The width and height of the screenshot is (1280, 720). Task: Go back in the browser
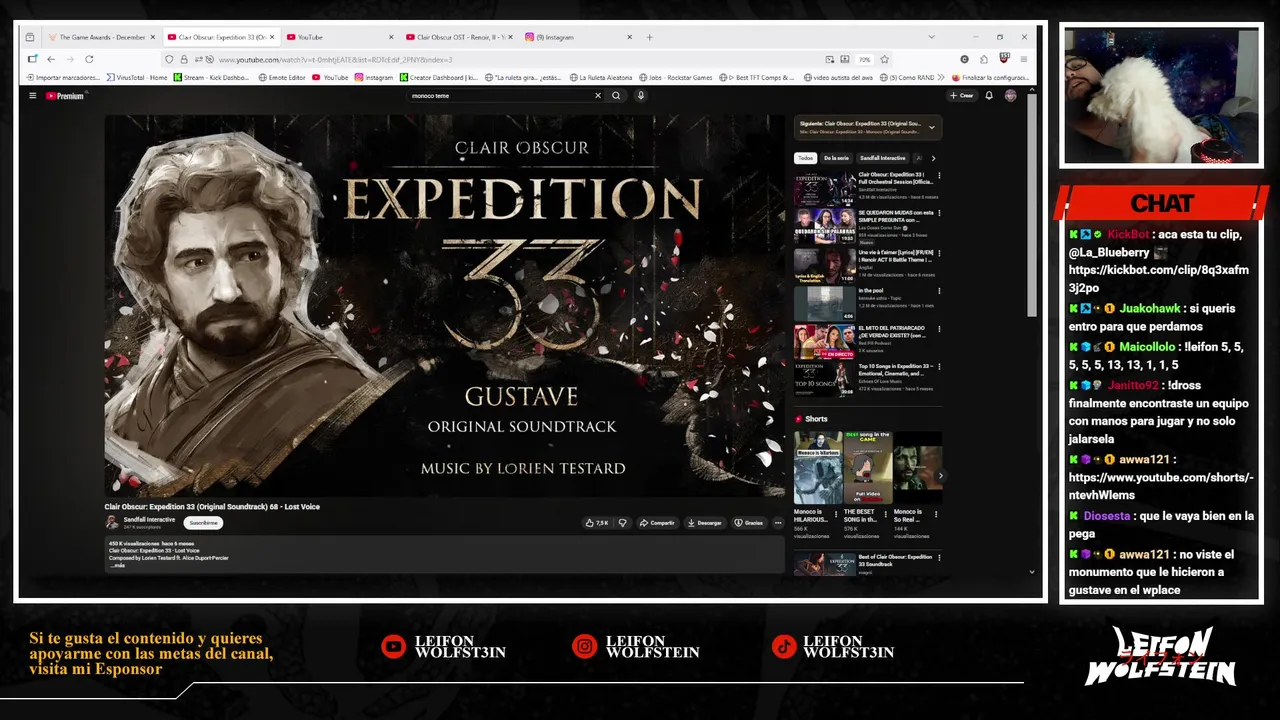[51, 59]
